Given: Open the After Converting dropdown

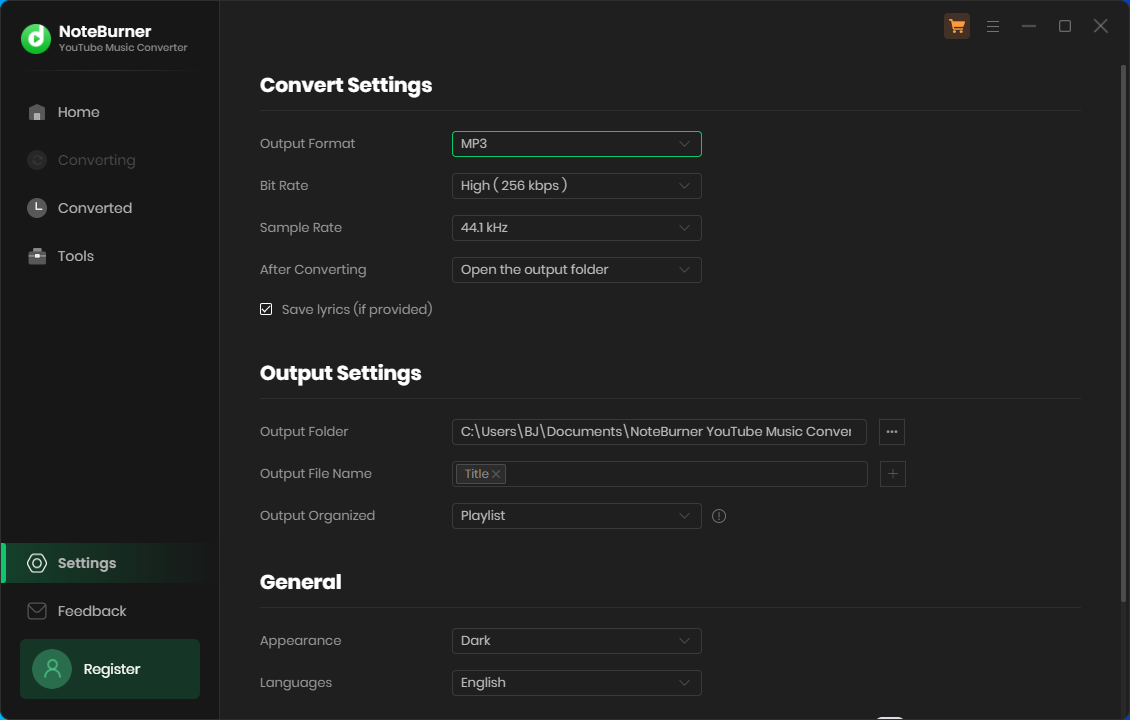Looking at the screenshot, I should tap(577, 270).
